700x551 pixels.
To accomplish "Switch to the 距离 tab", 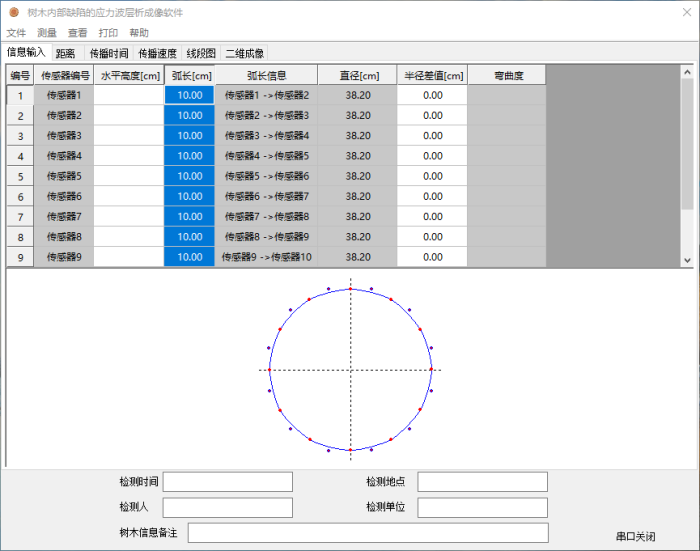I will coord(66,53).
